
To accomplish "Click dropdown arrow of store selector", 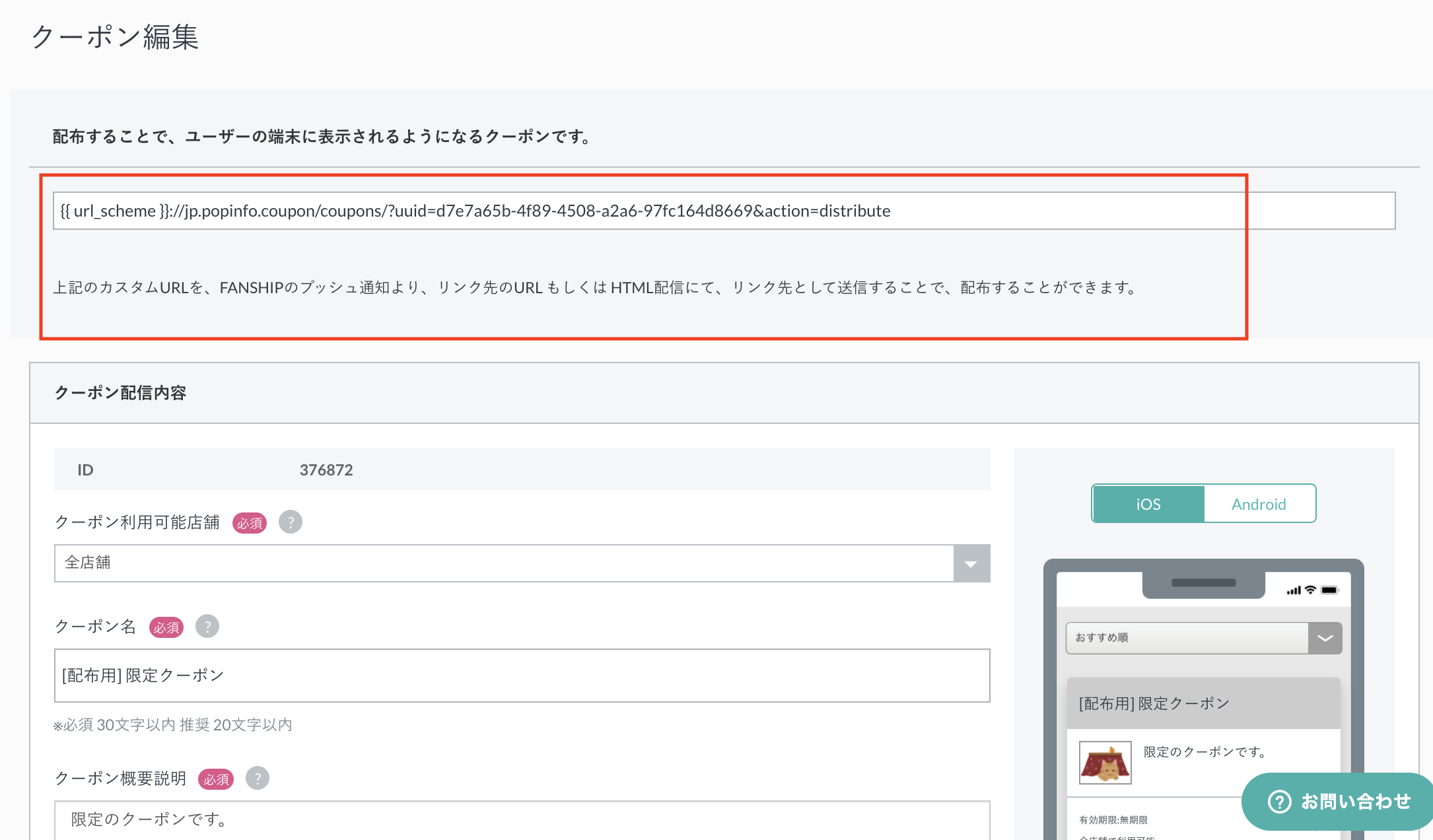I will pos(971,563).
